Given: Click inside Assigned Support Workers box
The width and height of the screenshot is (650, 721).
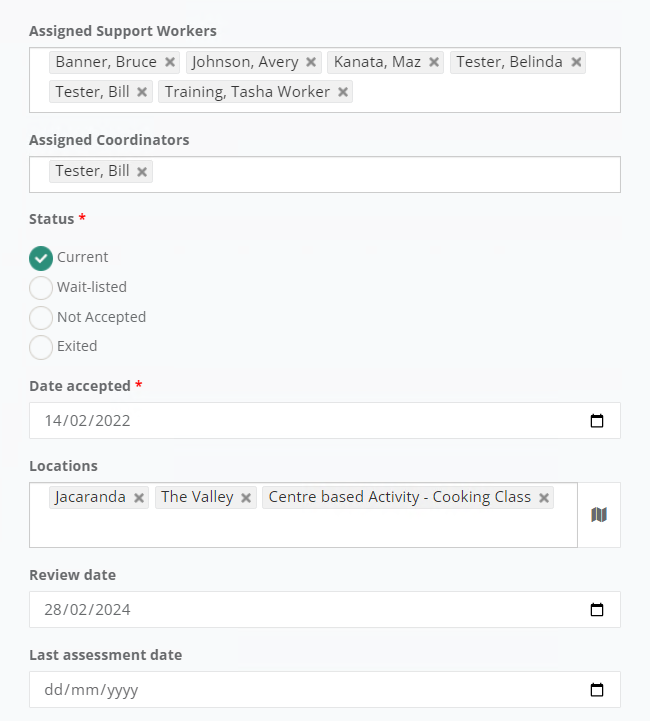Looking at the screenshot, I should pyautogui.click(x=483, y=94).
